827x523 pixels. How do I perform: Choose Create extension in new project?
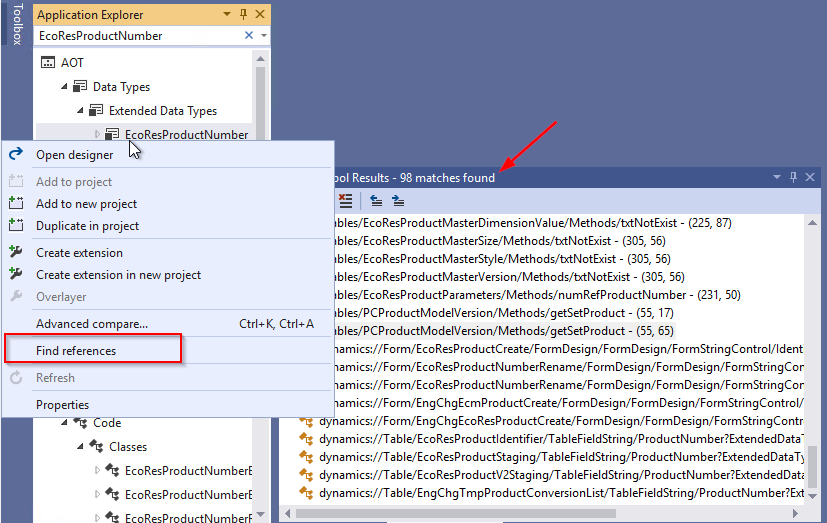tap(118, 275)
